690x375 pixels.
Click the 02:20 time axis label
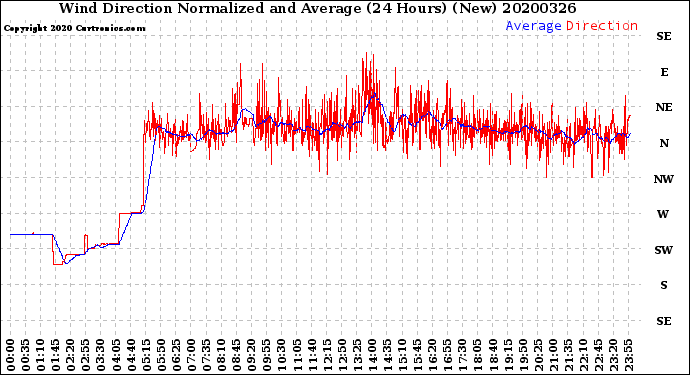click(x=70, y=355)
